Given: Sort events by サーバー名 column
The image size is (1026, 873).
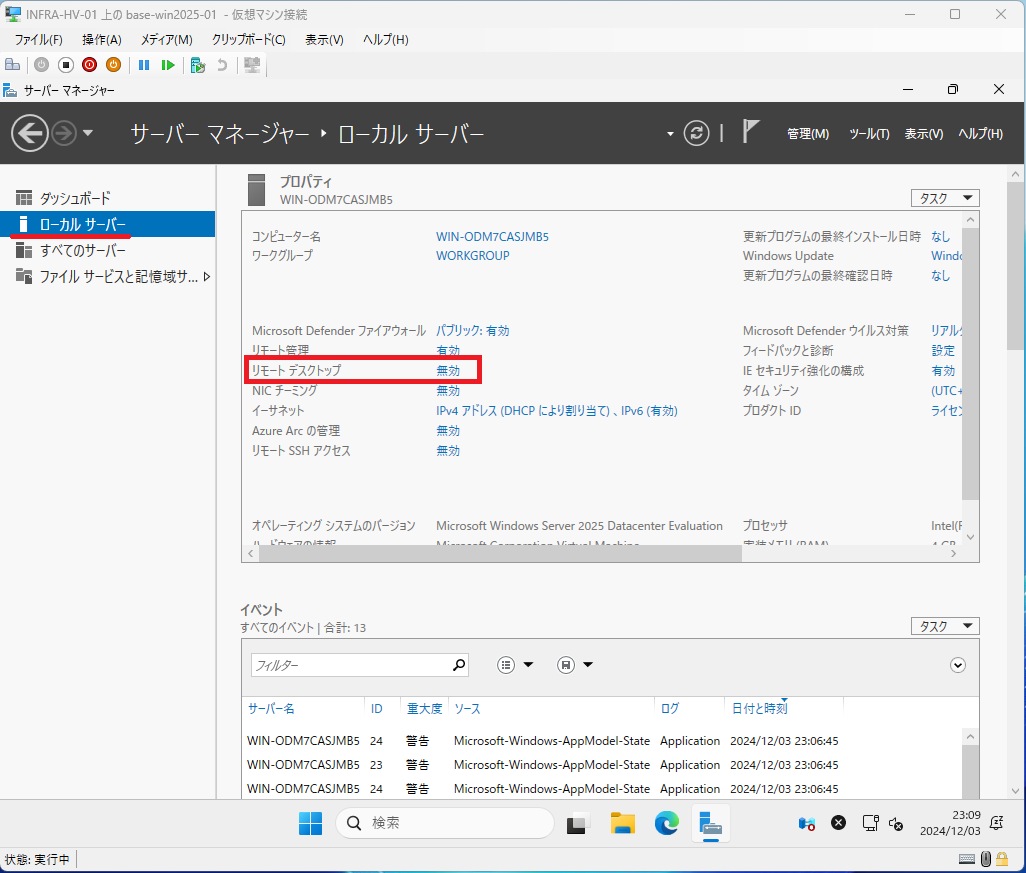Looking at the screenshot, I should (x=271, y=708).
